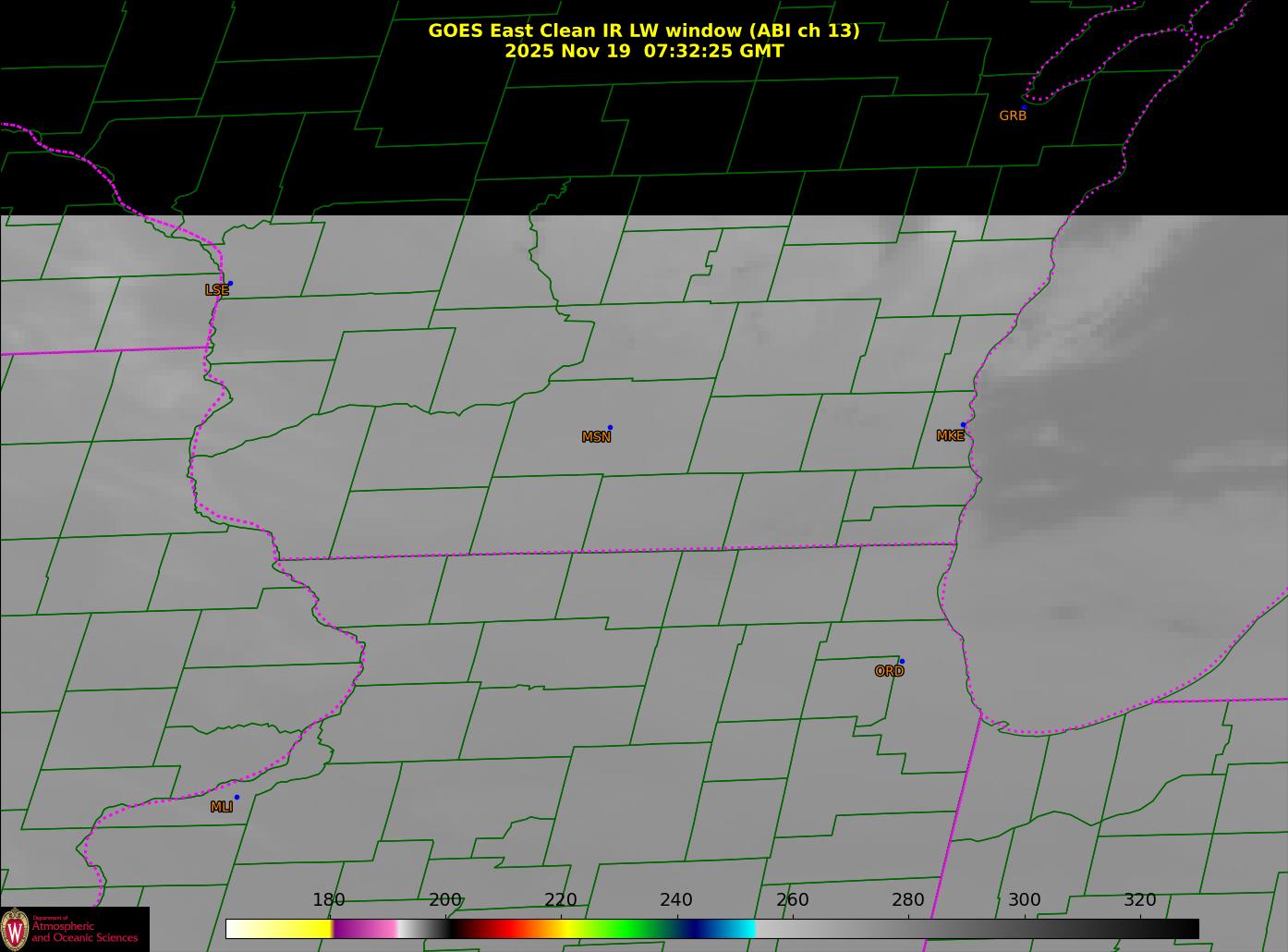Image resolution: width=1288 pixels, height=952 pixels.
Task: Click the blue station dot at MKE
Action: [x=963, y=425]
